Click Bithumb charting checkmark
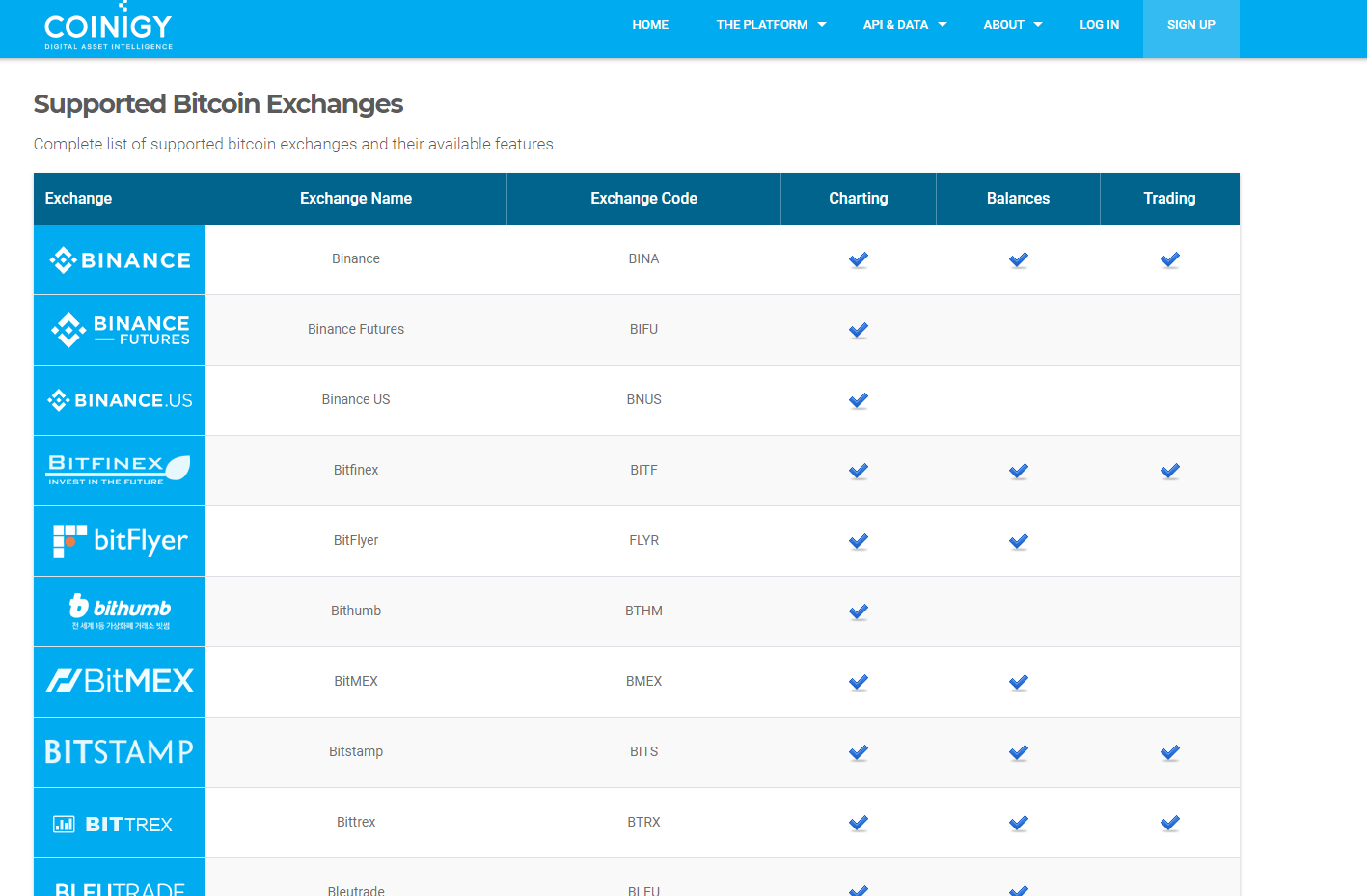 click(x=859, y=611)
